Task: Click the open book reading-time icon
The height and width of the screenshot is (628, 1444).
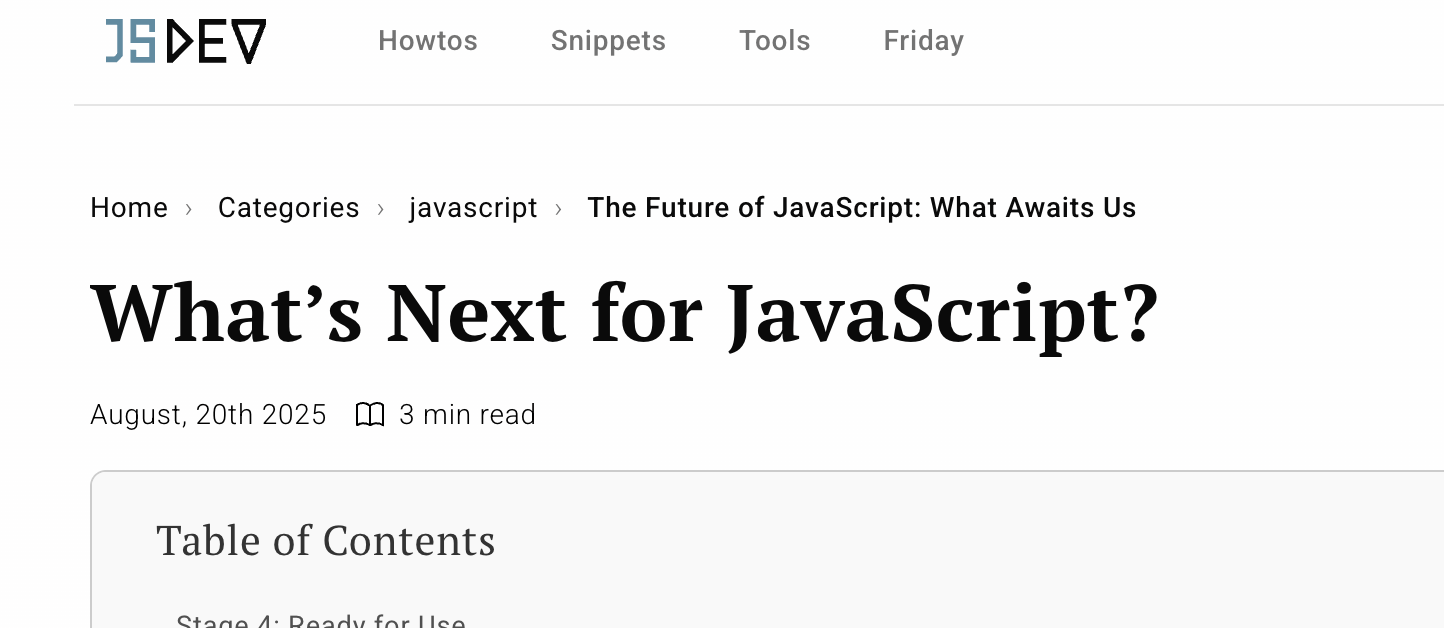Action: (x=370, y=414)
